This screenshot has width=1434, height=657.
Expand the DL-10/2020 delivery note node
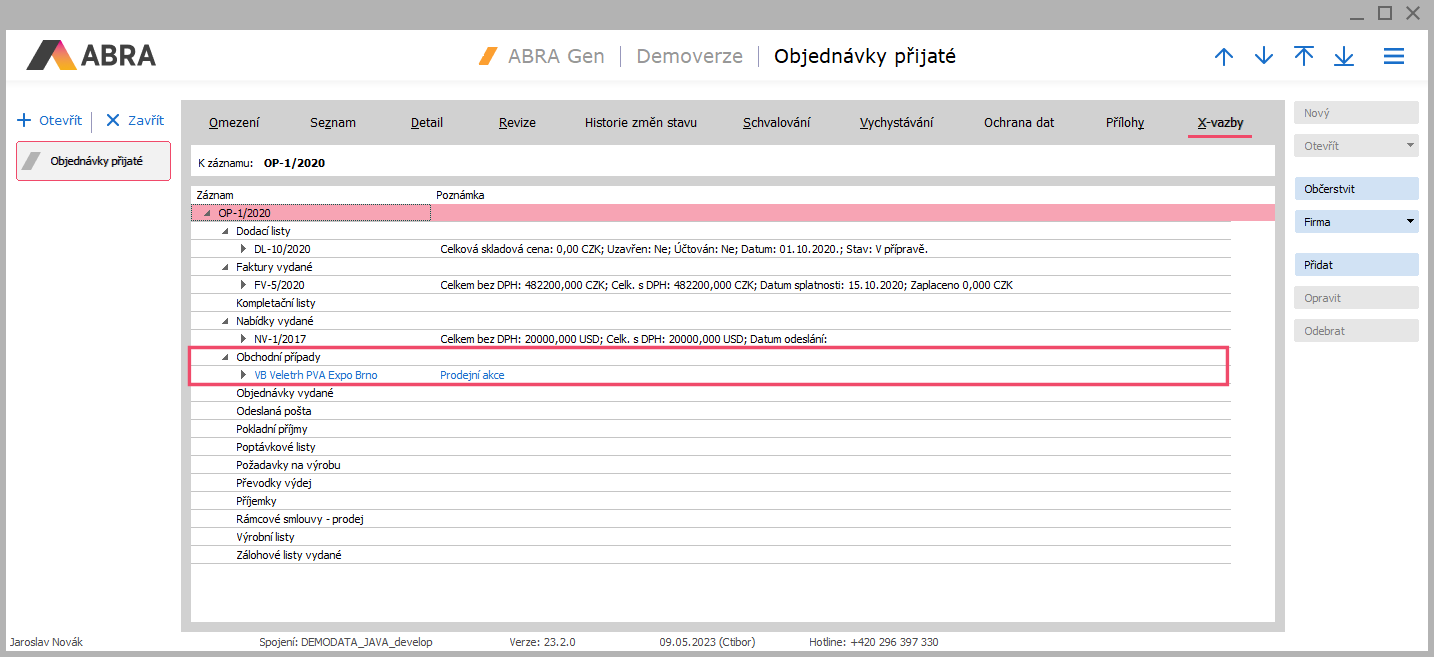pos(243,249)
